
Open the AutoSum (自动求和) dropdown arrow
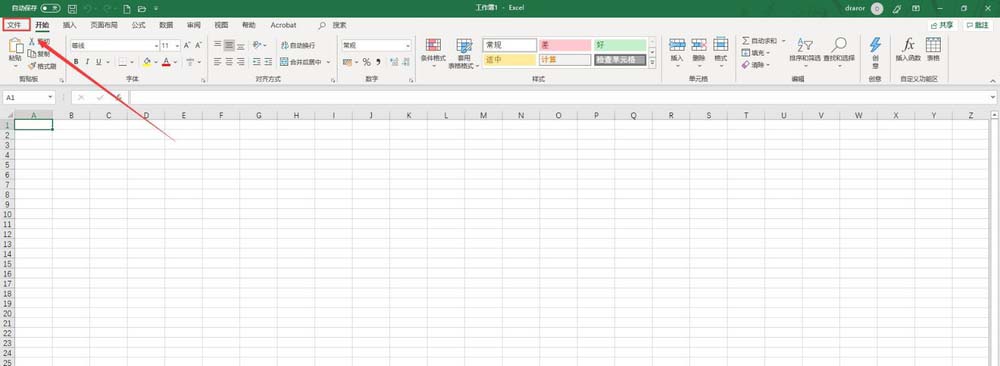(784, 41)
